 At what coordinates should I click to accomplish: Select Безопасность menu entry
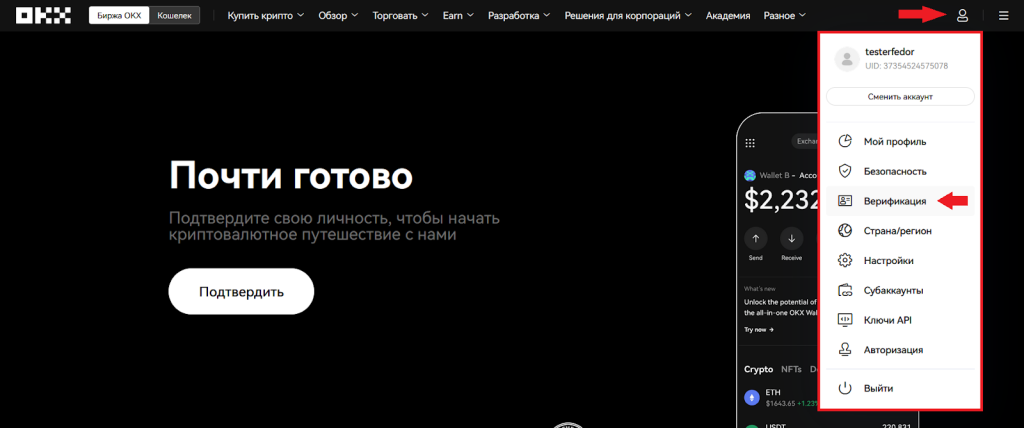coord(900,171)
